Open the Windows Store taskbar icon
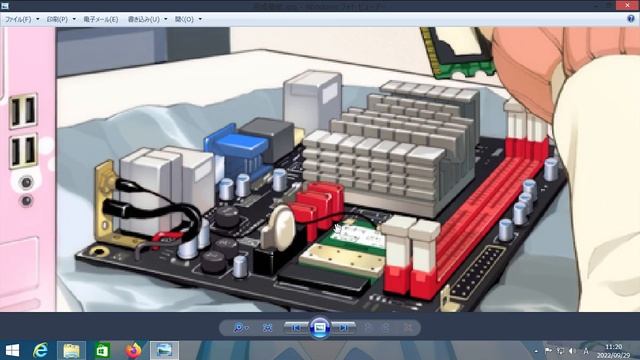Screen dimensions: 640x360 click(102, 350)
